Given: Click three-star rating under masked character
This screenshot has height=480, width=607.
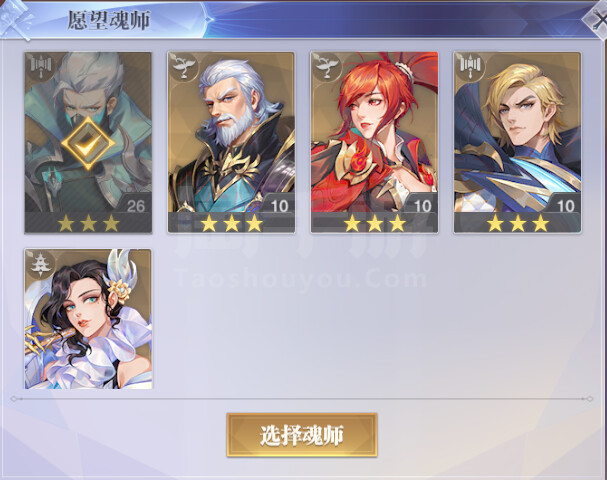Looking at the screenshot, I should pos(88,223).
